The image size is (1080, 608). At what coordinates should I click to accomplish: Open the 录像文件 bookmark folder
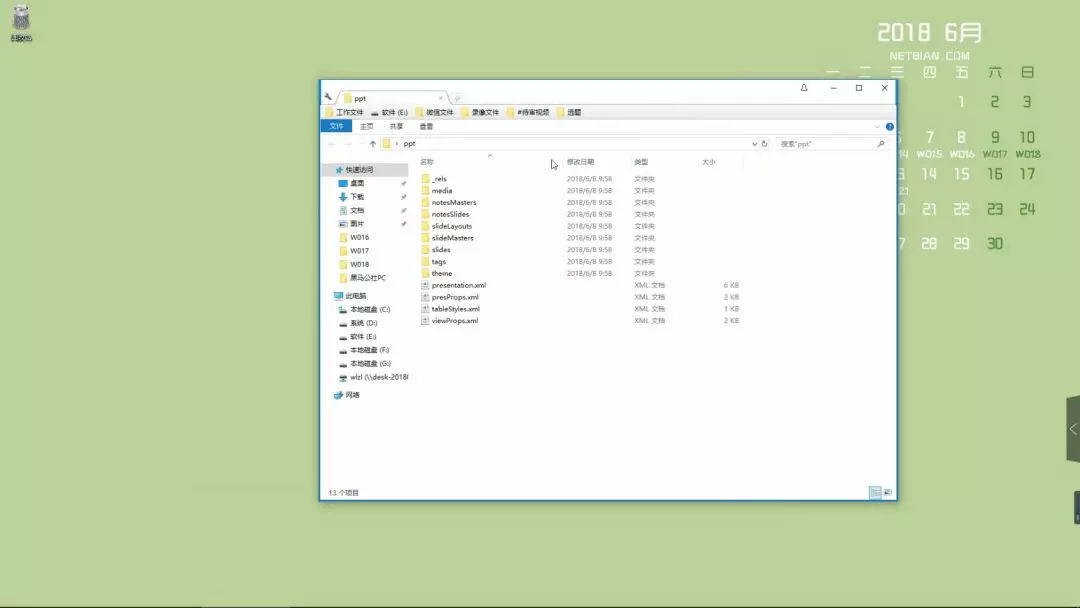click(480, 112)
